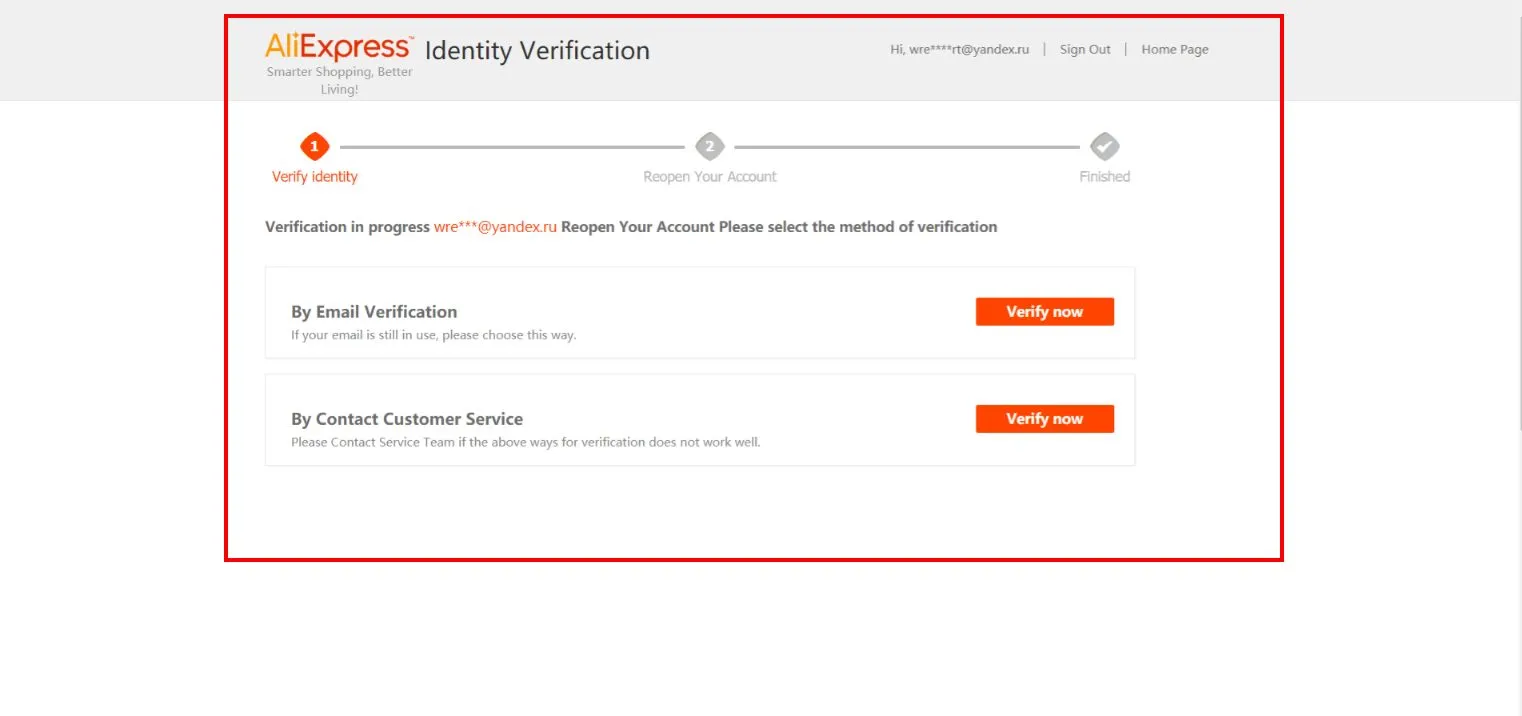Click the AliExpress logo
The image size is (1522, 716).
click(339, 47)
